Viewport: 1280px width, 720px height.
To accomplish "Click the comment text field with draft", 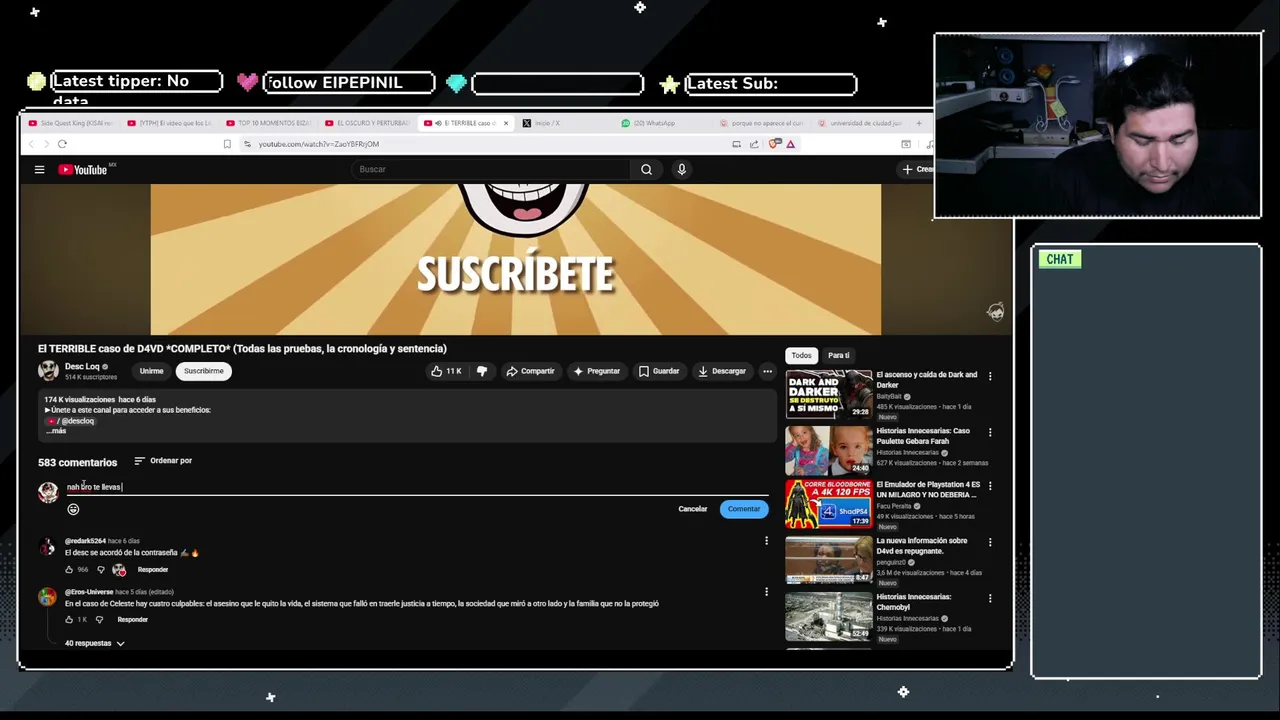I will [417, 487].
